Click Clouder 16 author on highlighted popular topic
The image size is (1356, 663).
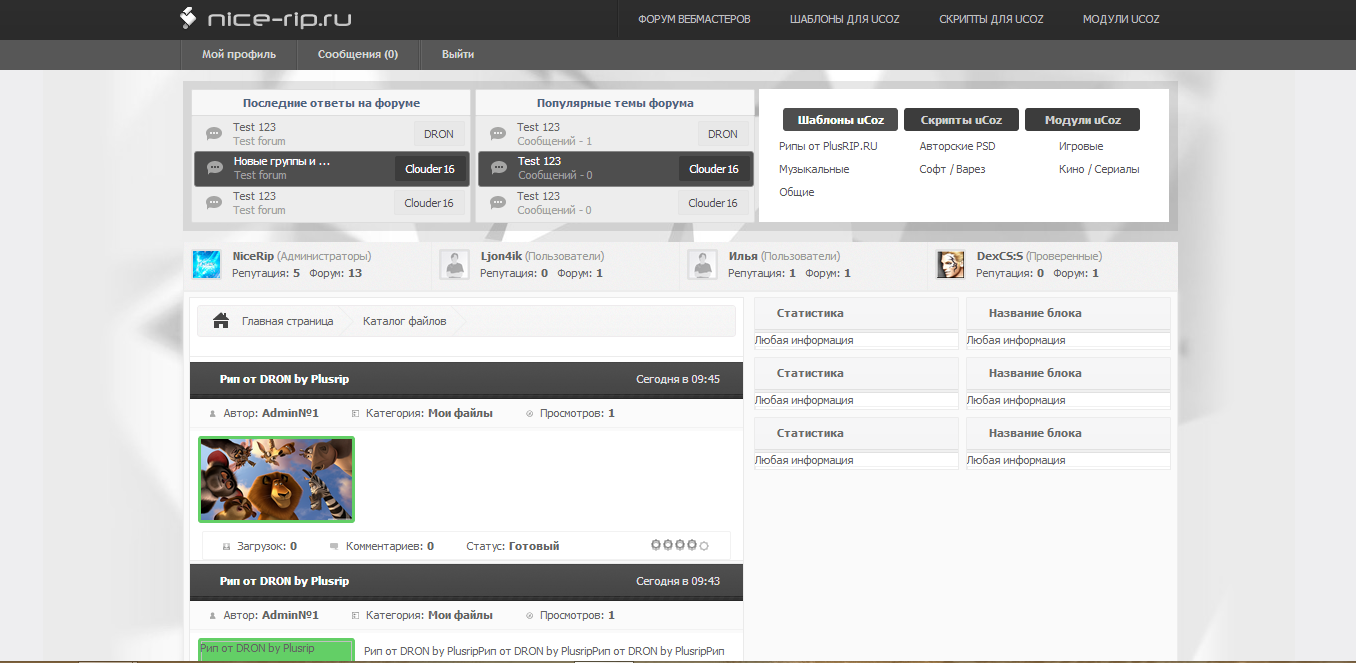point(714,169)
